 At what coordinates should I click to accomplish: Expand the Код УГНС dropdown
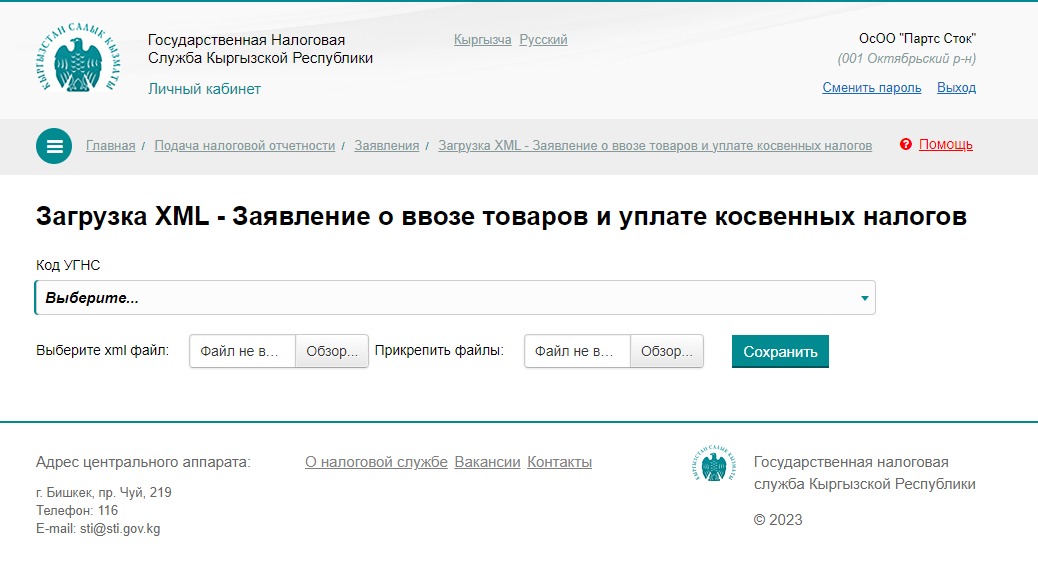(x=455, y=298)
